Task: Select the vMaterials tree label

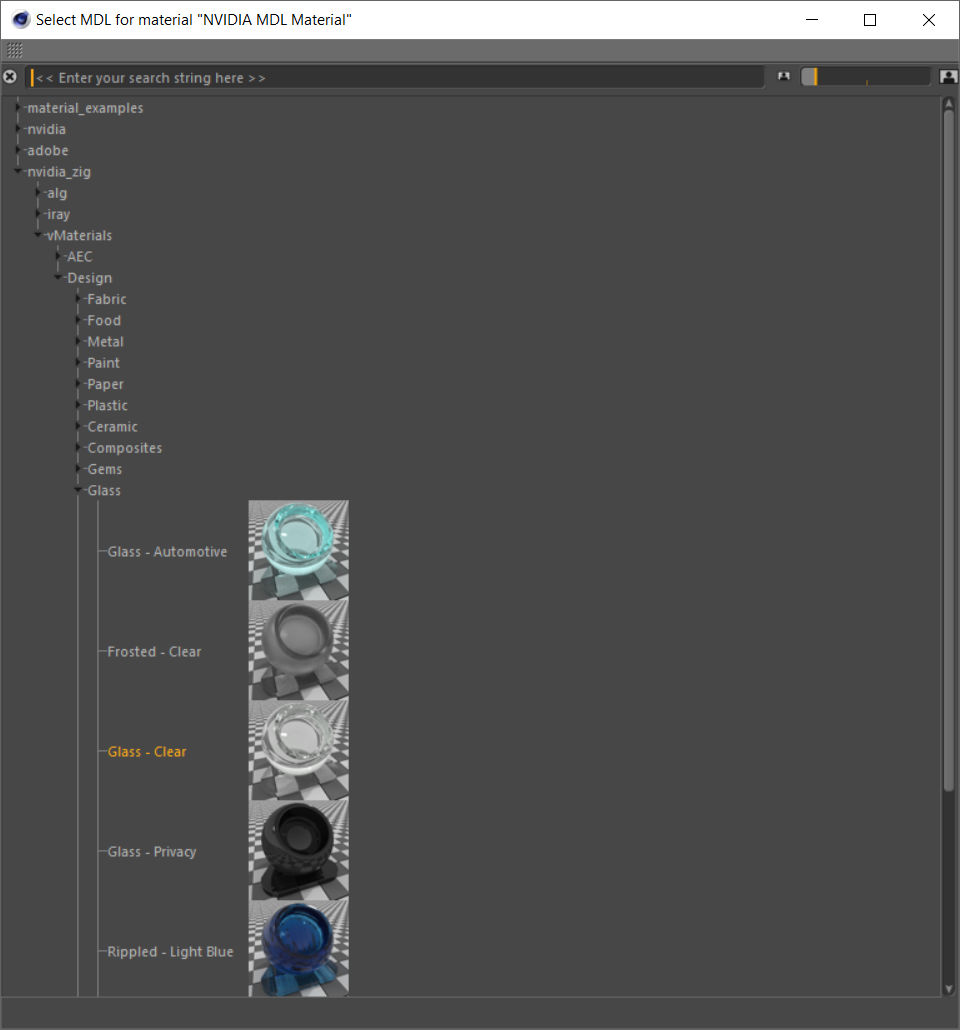Action: click(79, 235)
